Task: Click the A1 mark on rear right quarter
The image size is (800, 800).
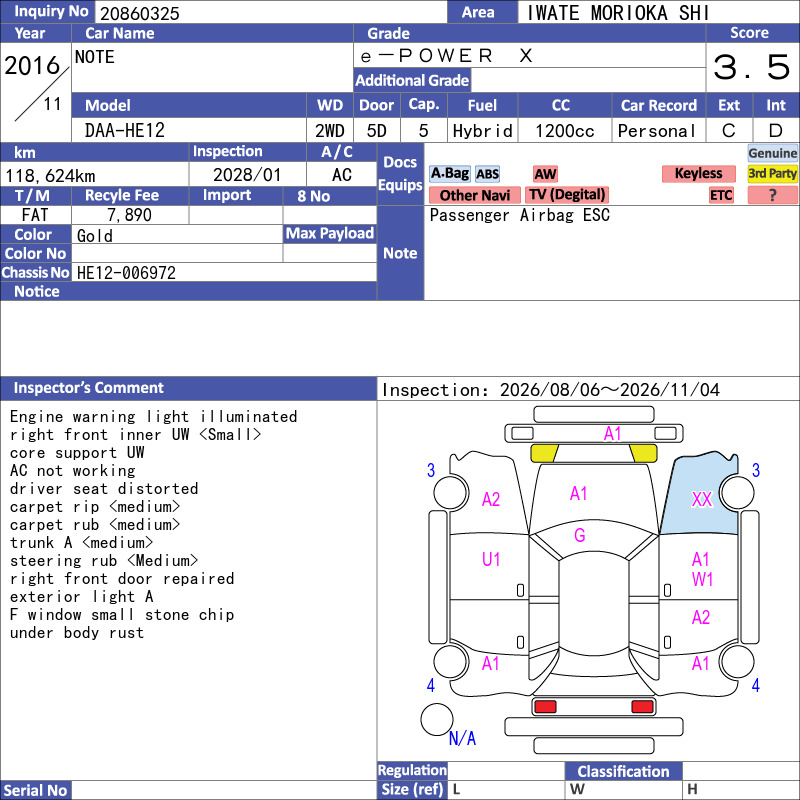Action: click(x=701, y=663)
